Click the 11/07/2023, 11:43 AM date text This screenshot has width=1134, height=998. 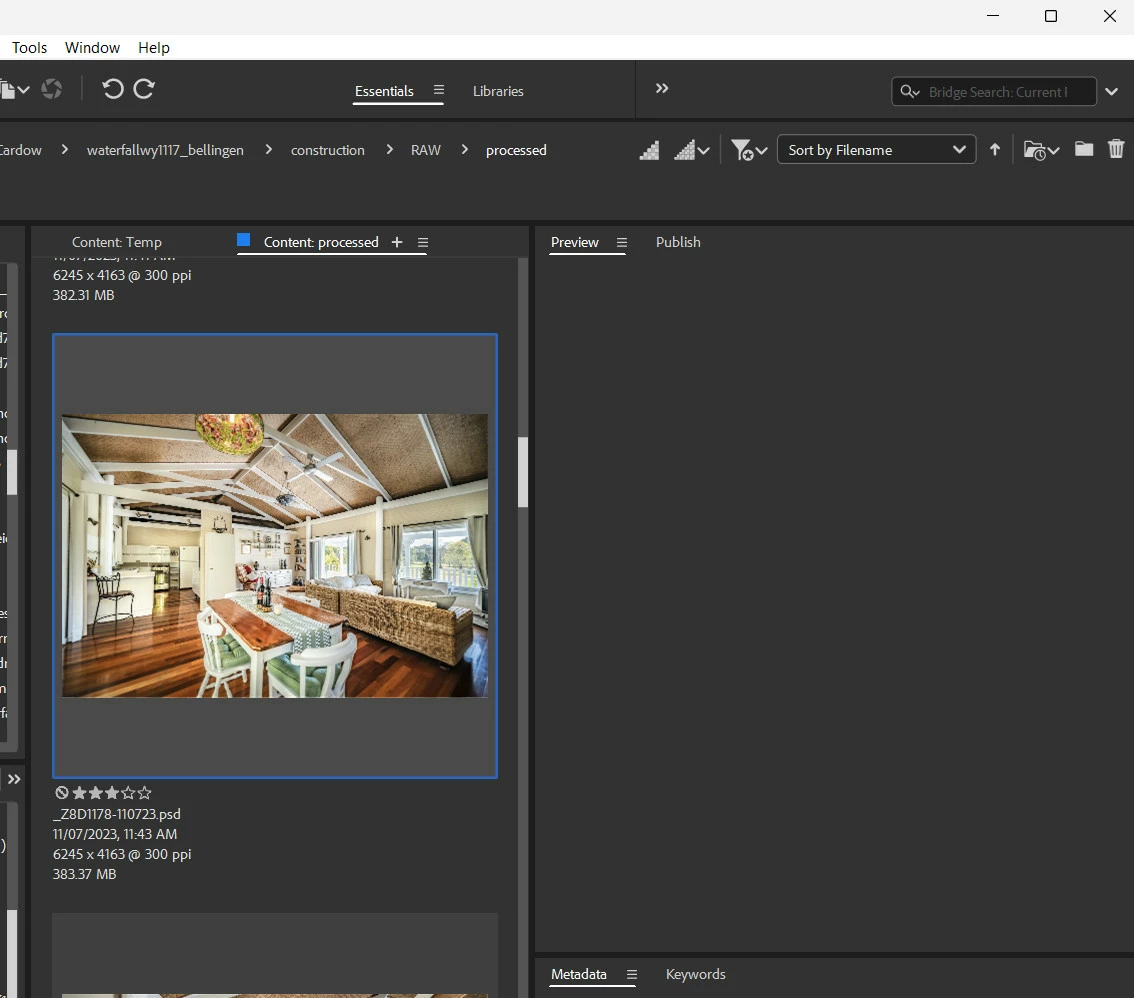point(114,835)
